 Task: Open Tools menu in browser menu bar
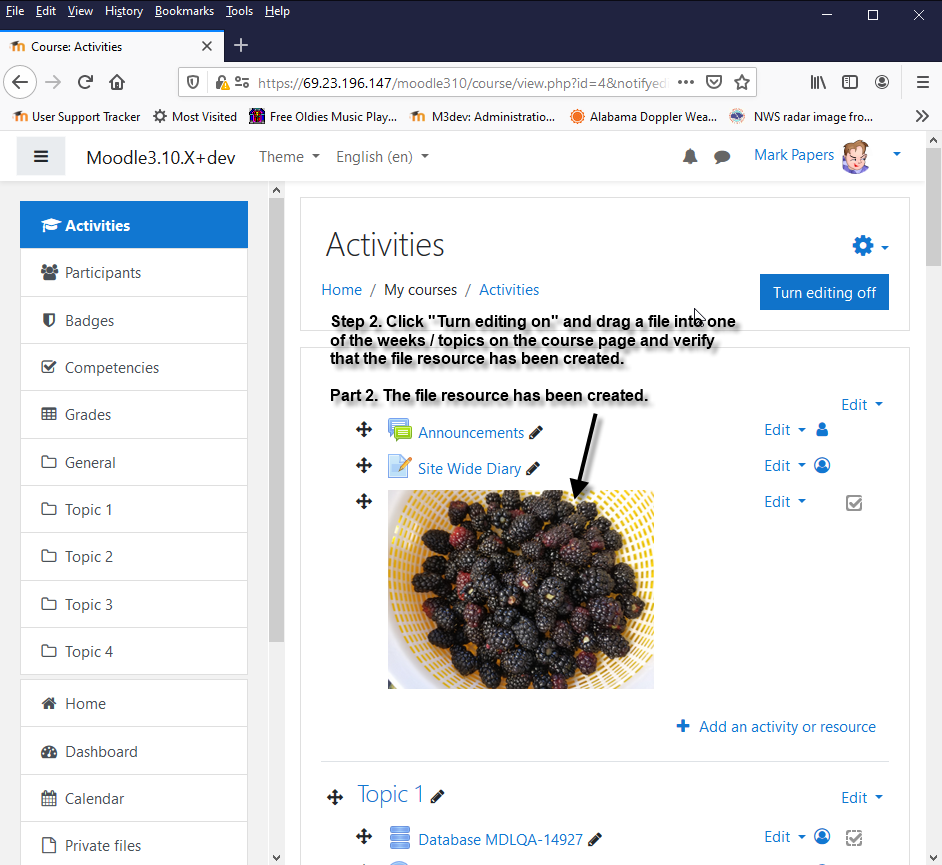tap(239, 11)
